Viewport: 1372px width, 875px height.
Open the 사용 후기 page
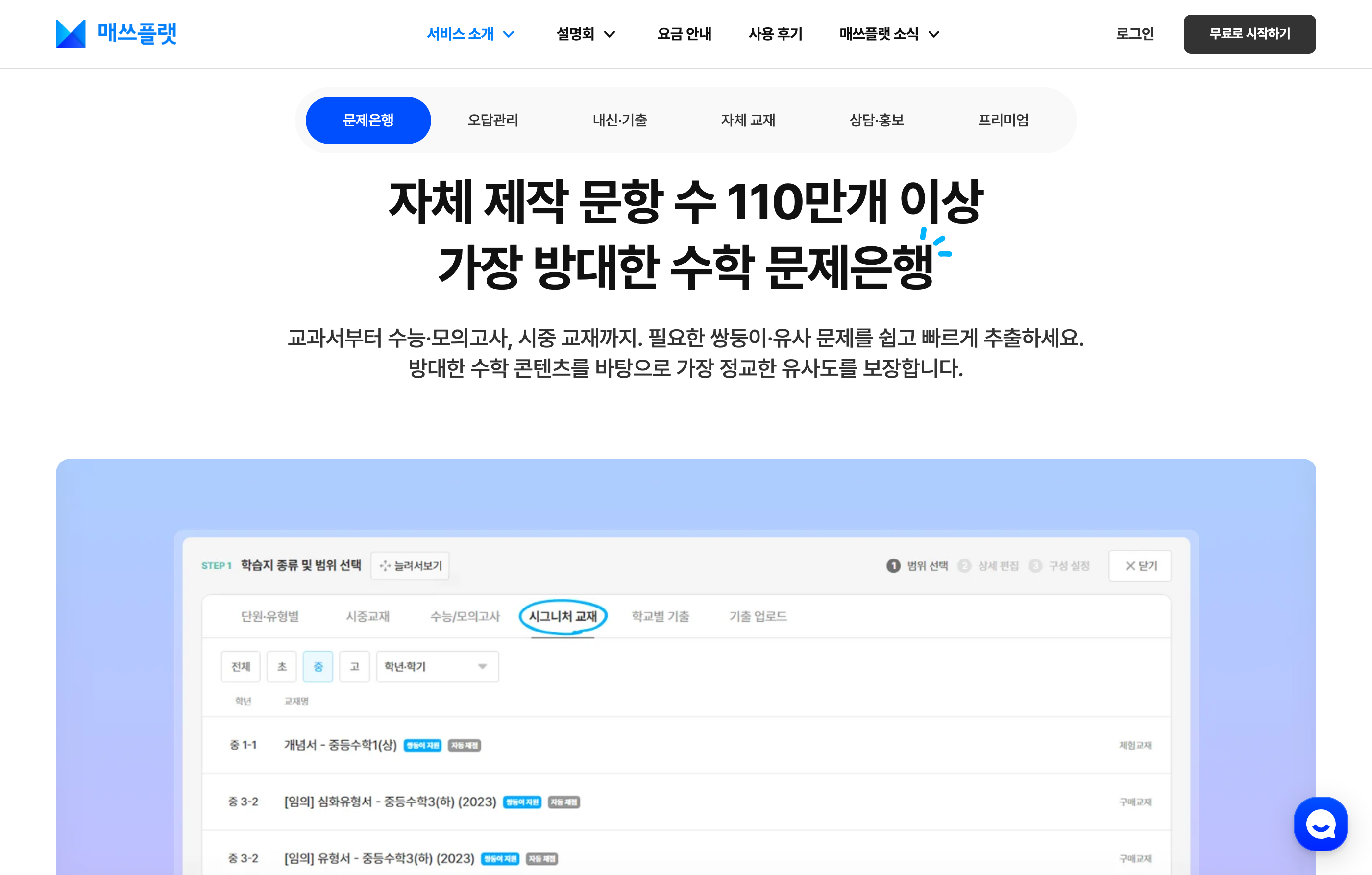pyautogui.click(x=776, y=34)
